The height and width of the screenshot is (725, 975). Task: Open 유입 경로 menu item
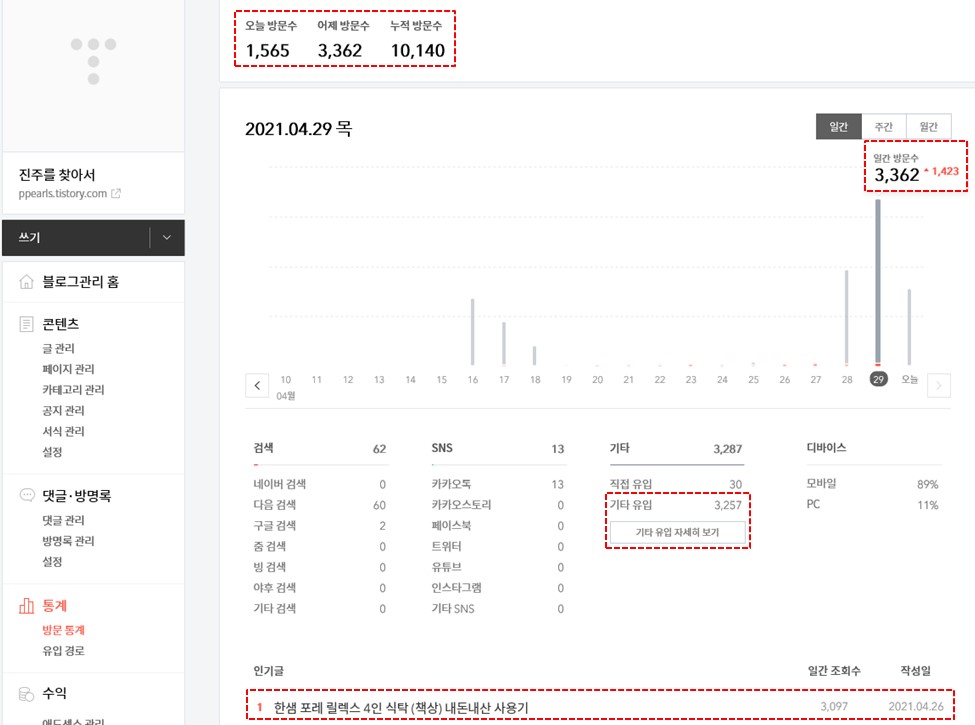coord(63,650)
